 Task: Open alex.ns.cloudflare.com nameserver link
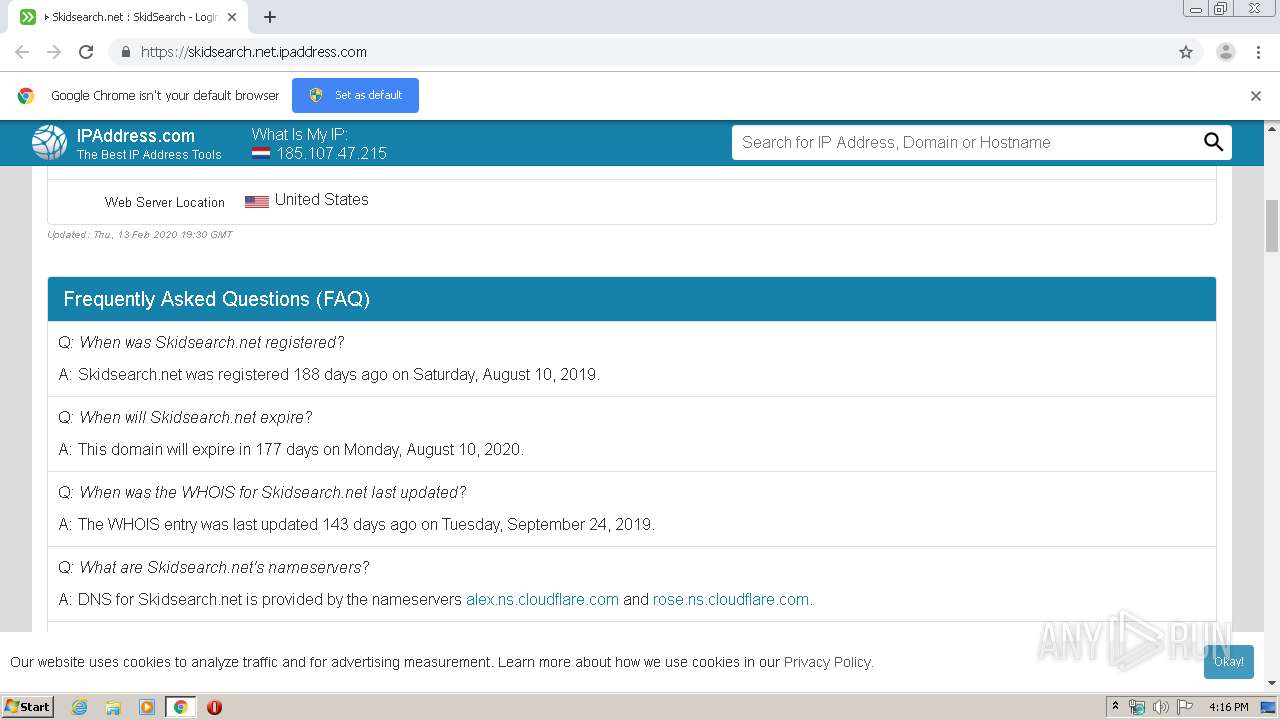pyautogui.click(x=542, y=600)
